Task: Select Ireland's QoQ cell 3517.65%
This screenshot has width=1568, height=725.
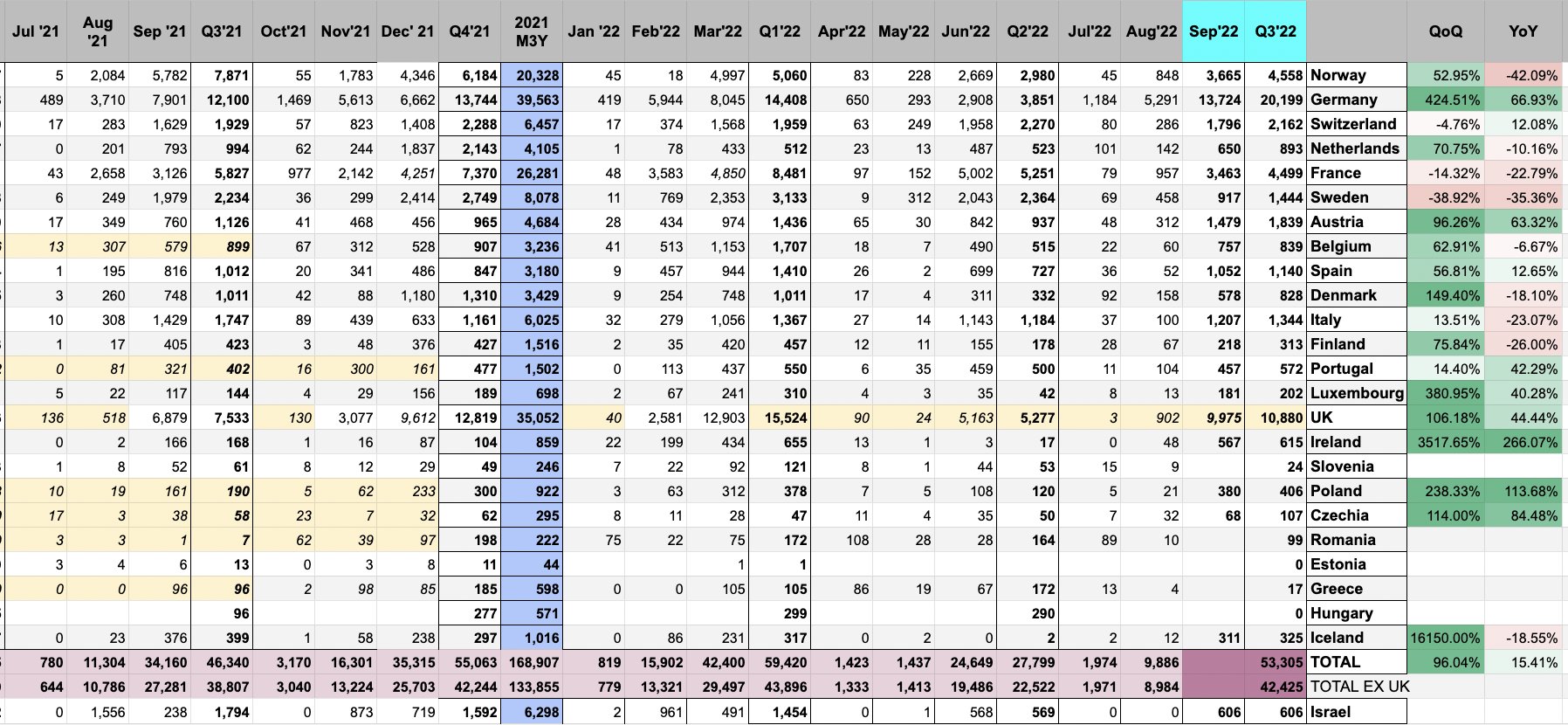Action: (1445, 442)
